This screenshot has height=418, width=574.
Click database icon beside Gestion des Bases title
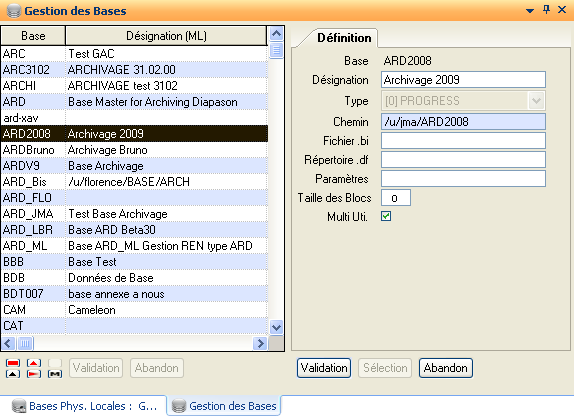pos(14,11)
